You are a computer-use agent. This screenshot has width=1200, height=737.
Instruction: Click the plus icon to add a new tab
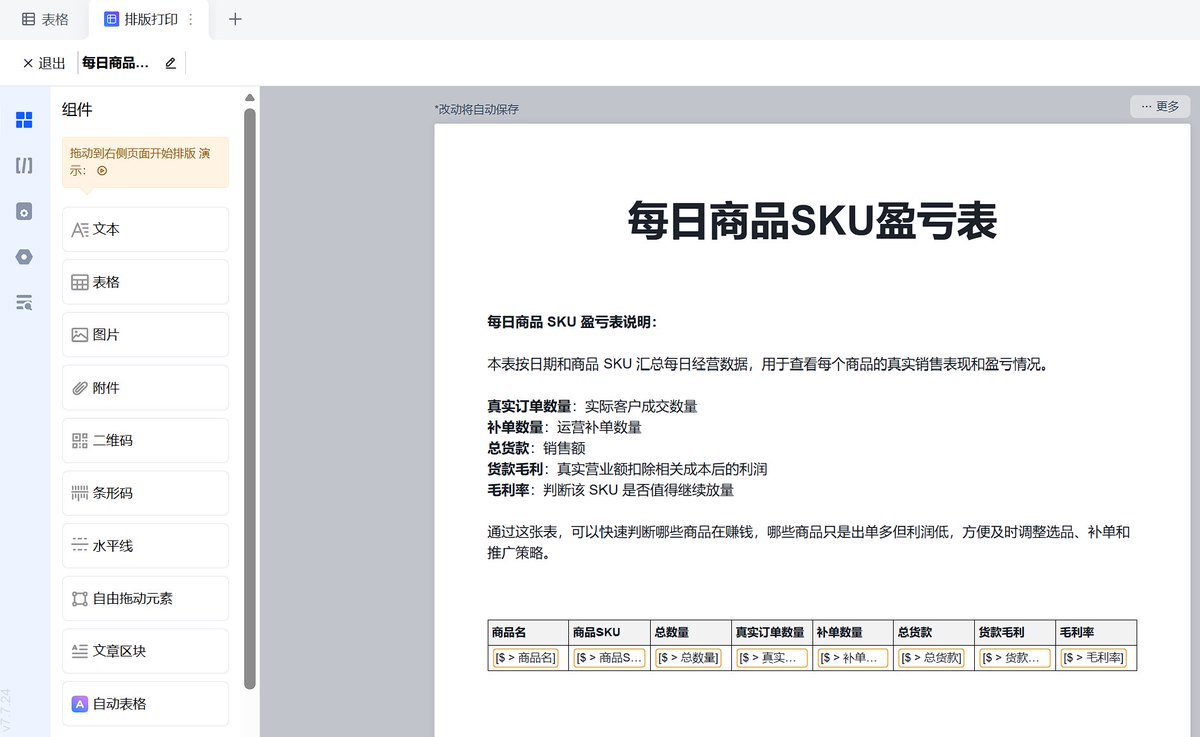click(235, 19)
